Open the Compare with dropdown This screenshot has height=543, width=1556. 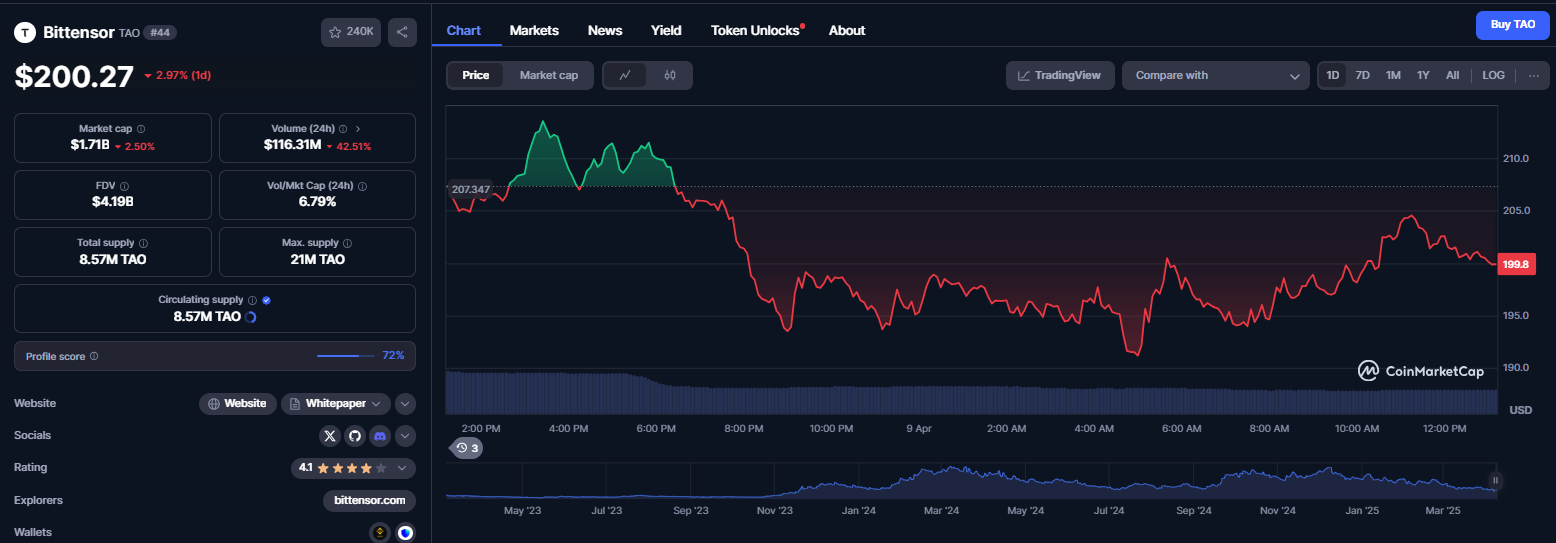[x=1215, y=75]
